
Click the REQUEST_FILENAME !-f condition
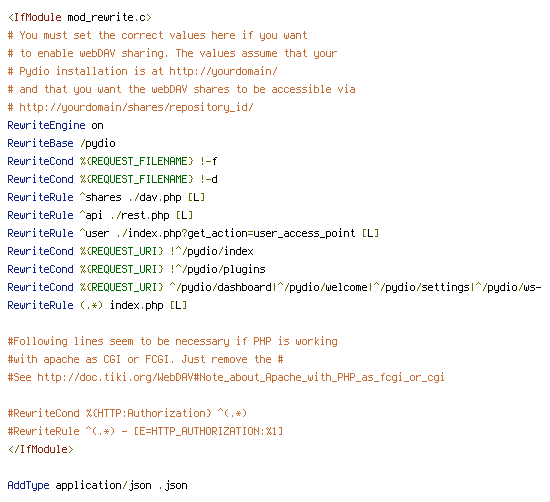(x=112, y=161)
